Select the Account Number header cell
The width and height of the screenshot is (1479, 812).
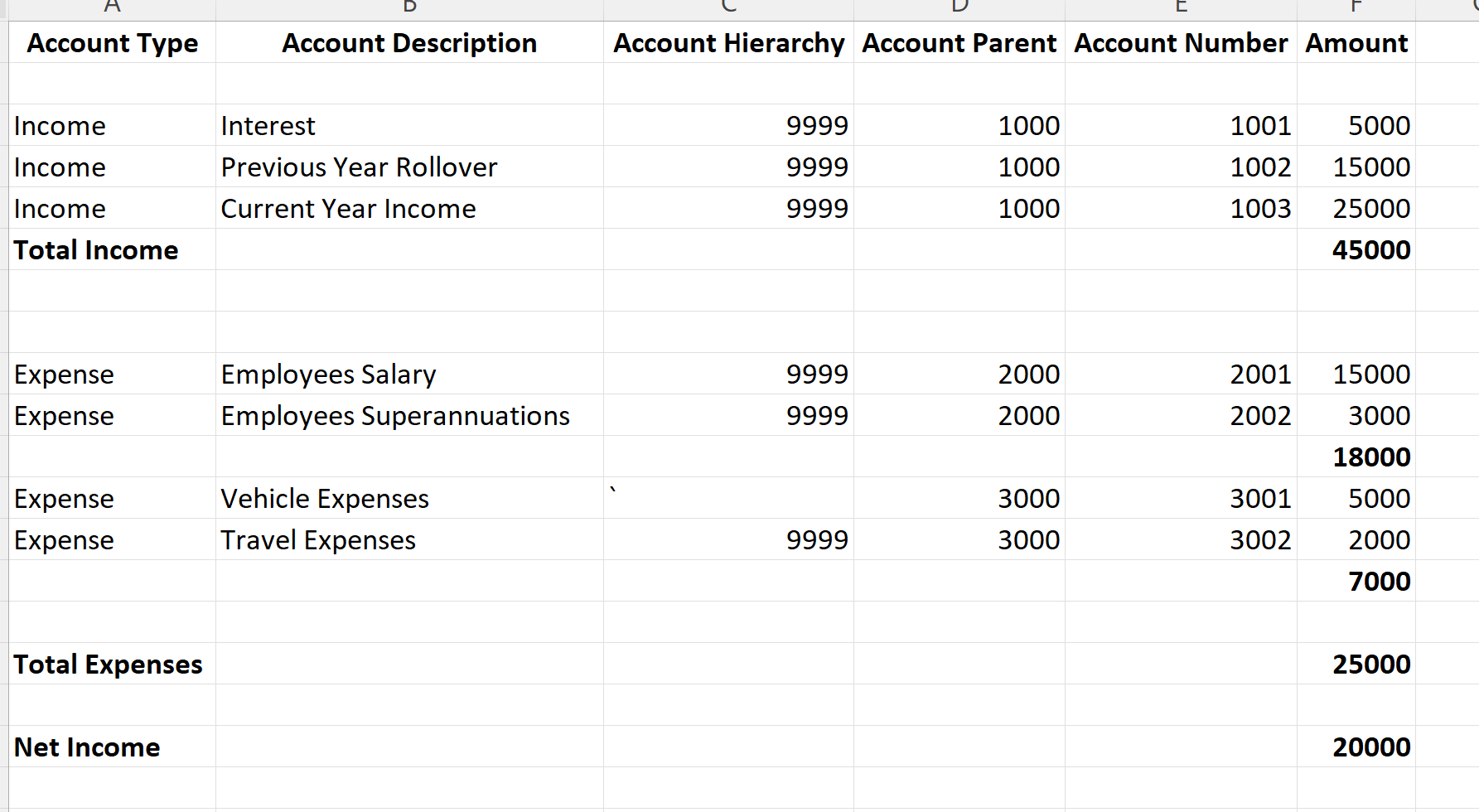click(1181, 42)
